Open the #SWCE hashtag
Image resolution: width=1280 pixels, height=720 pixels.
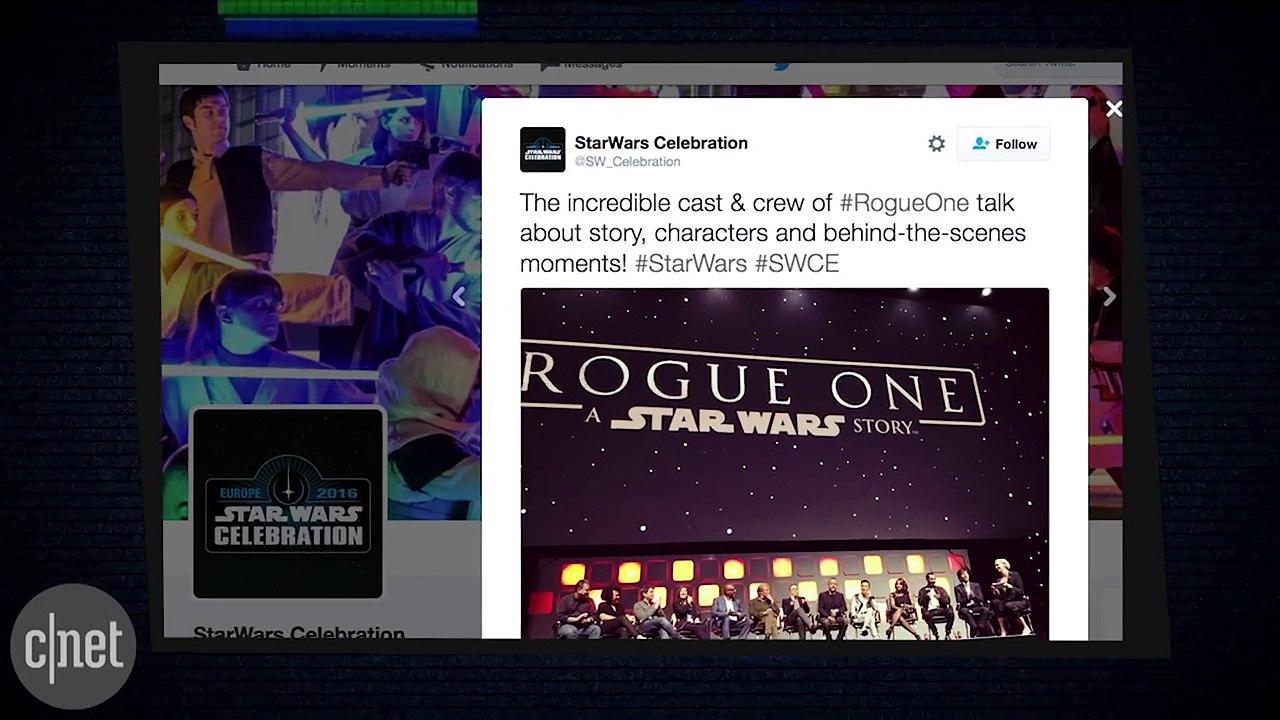[x=797, y=263]
